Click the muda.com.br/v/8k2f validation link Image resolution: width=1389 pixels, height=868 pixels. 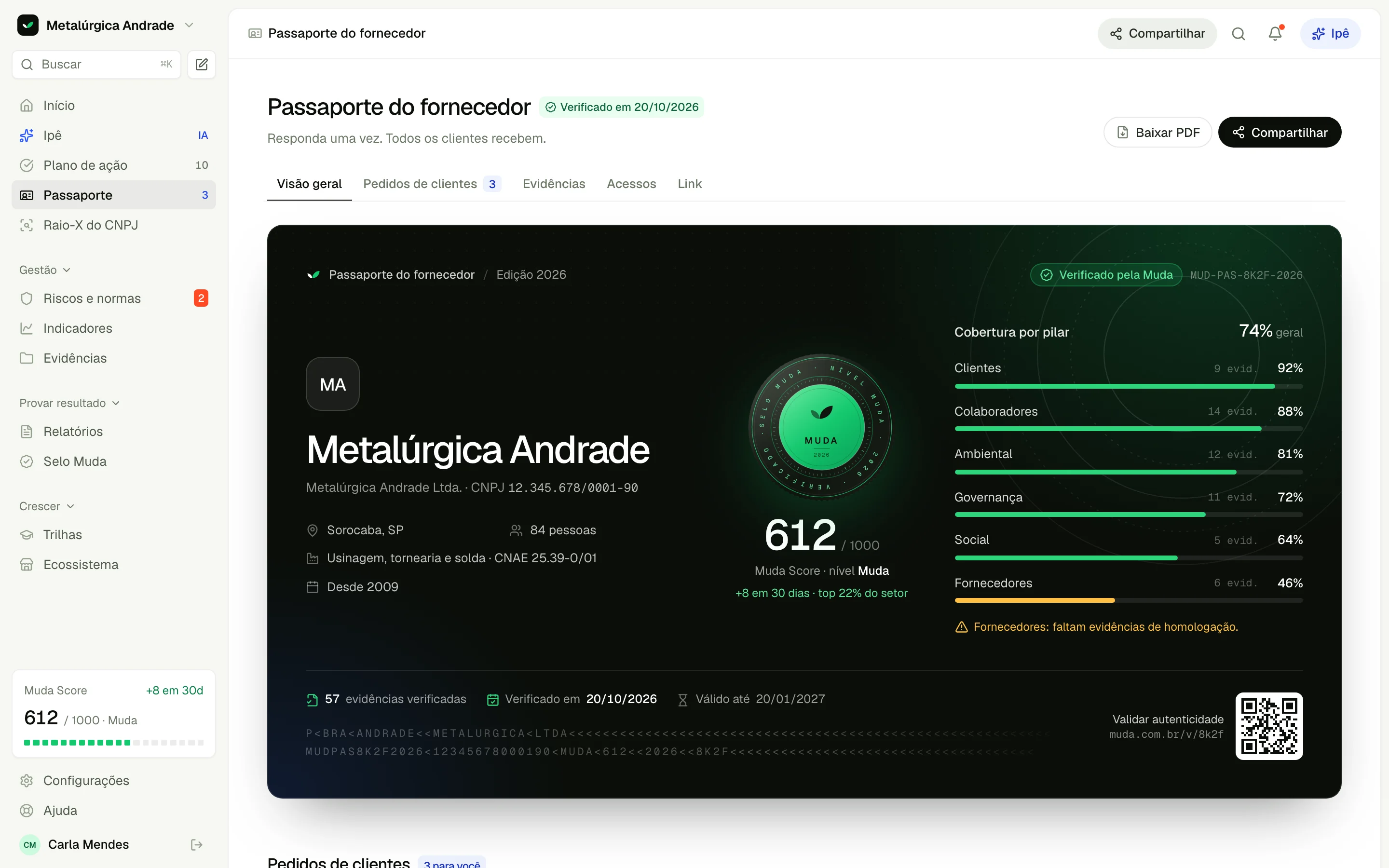coord(1166,735)
